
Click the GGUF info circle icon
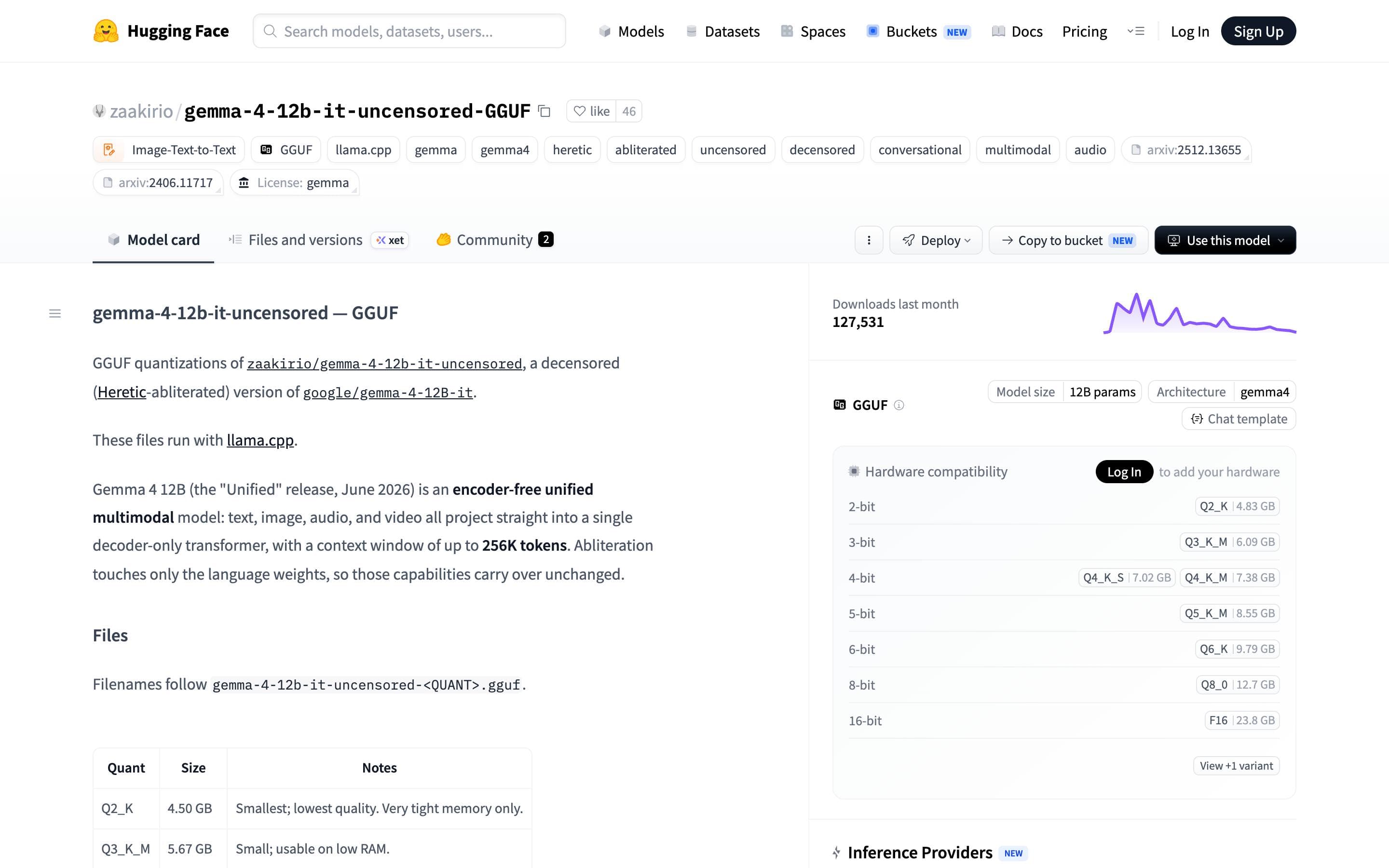[x=899, y=405]
